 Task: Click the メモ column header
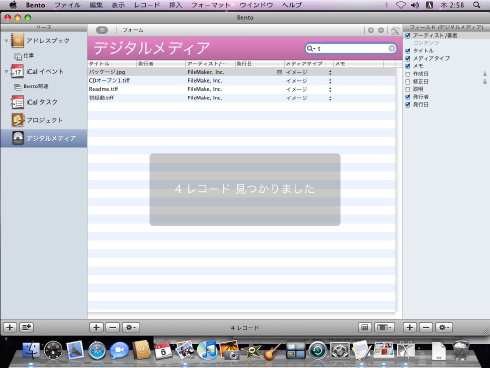pos(359,63)
